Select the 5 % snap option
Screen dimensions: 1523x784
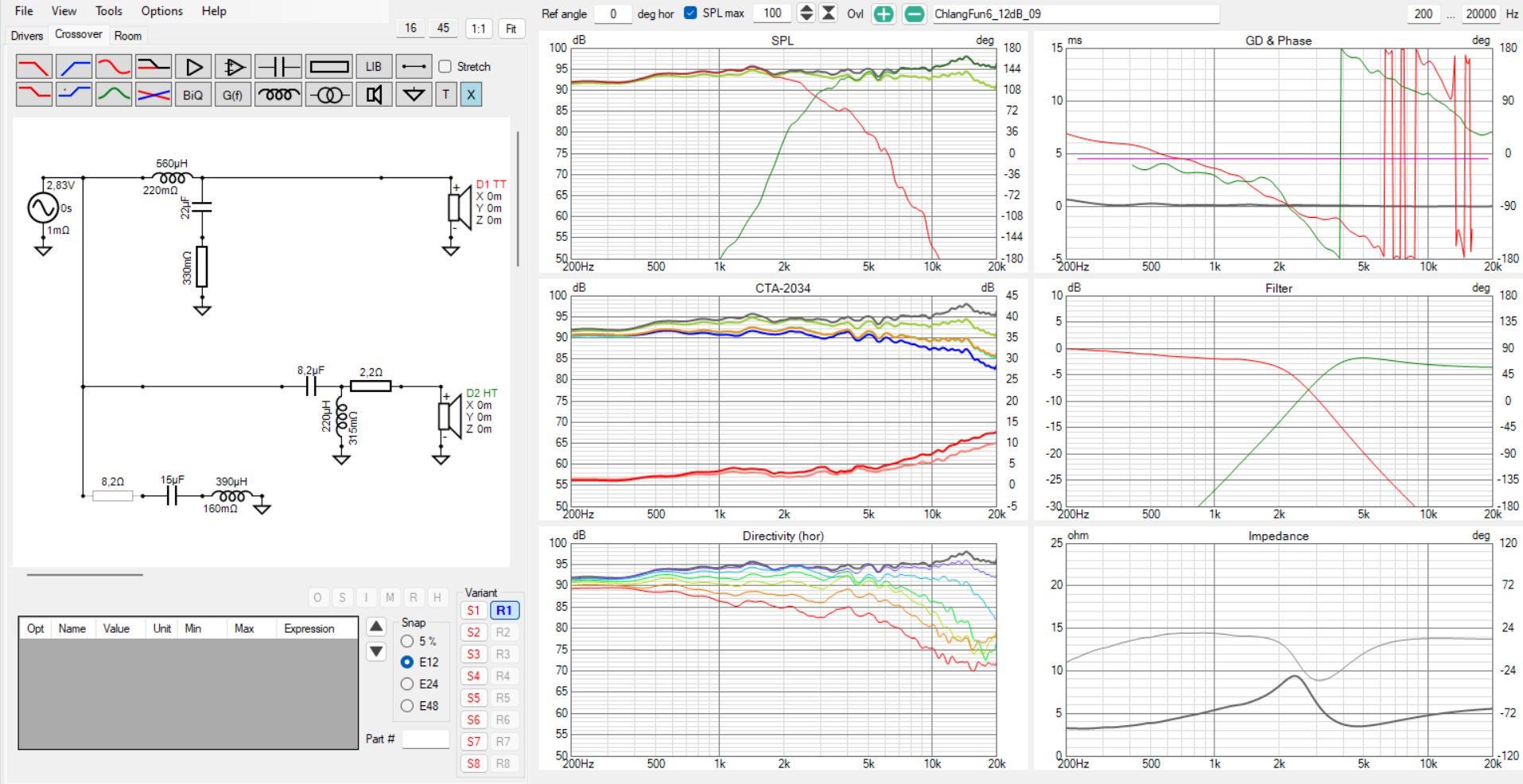click(407, 641)
